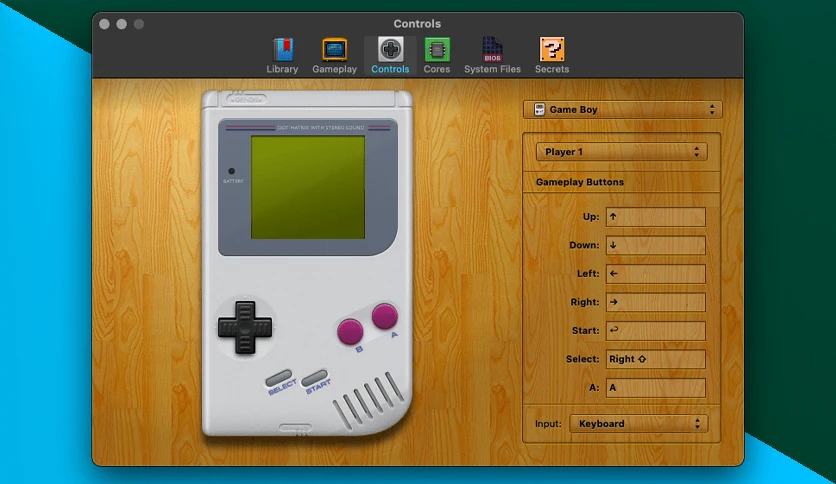Open the Player 1 dropdown
Image resolution: width=836 pixels, height=484 pixels.
(622, 152)
